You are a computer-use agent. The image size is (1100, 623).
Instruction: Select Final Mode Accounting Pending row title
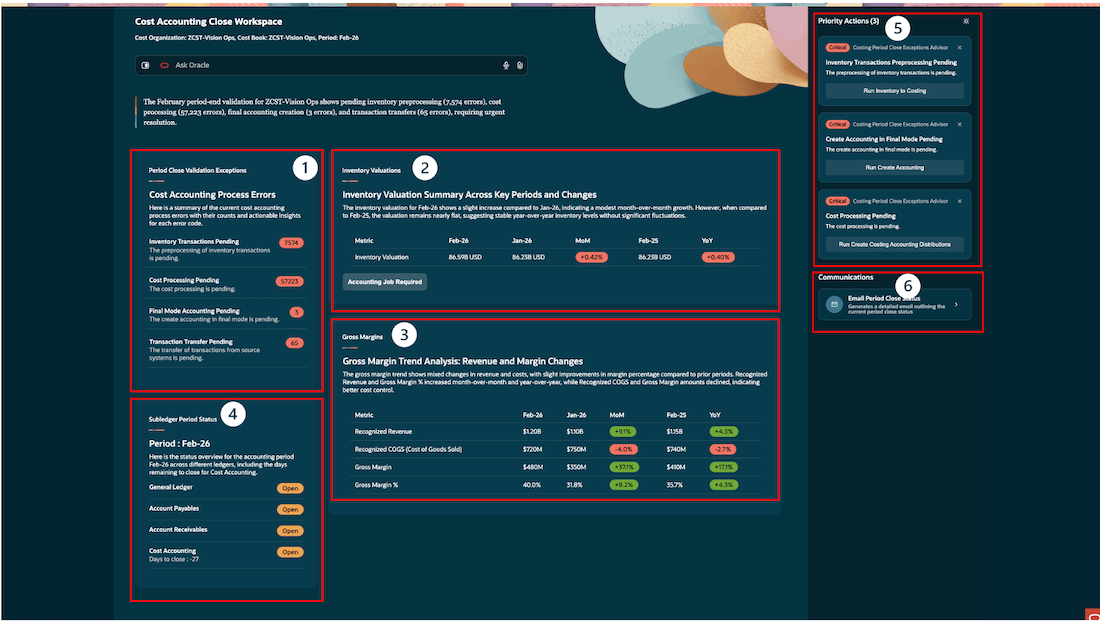(194, 312)
